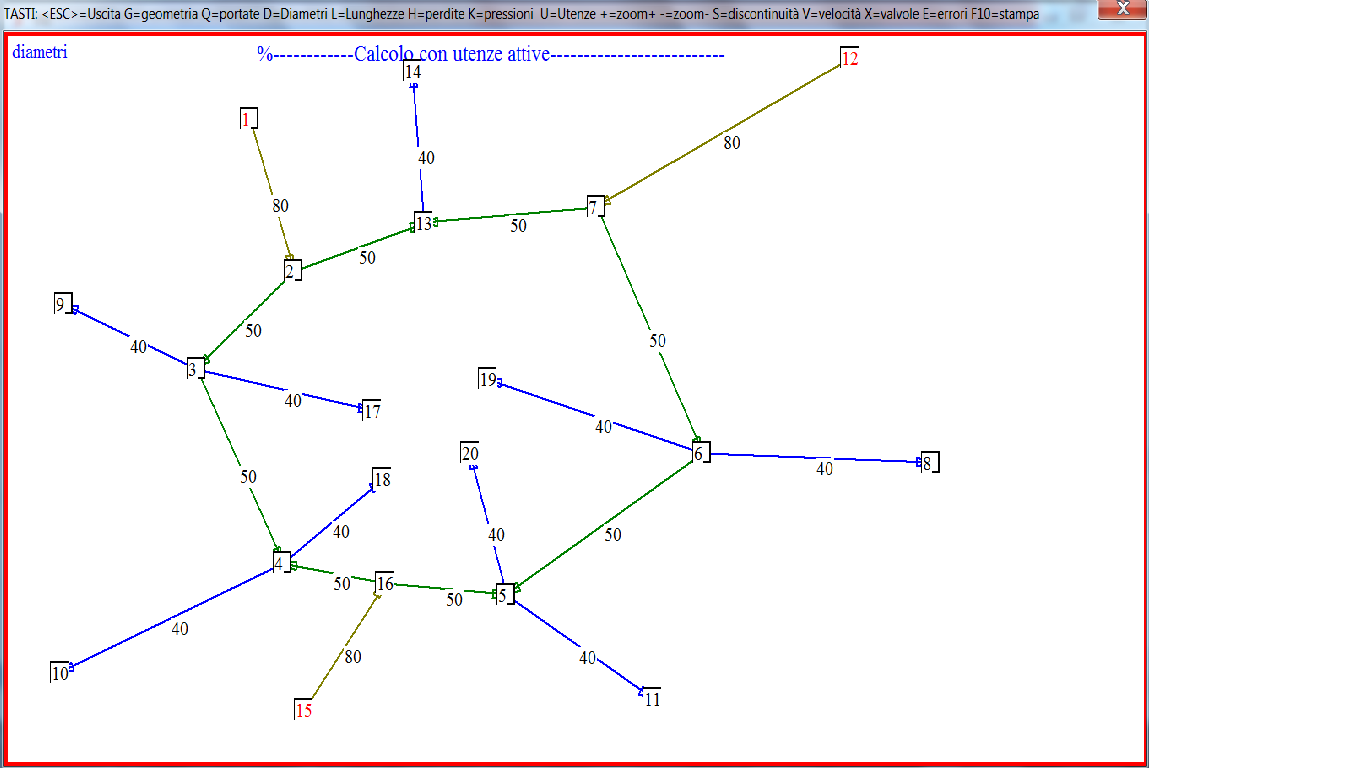
Task: Select node 2 in the network
Action: point(292,270)
